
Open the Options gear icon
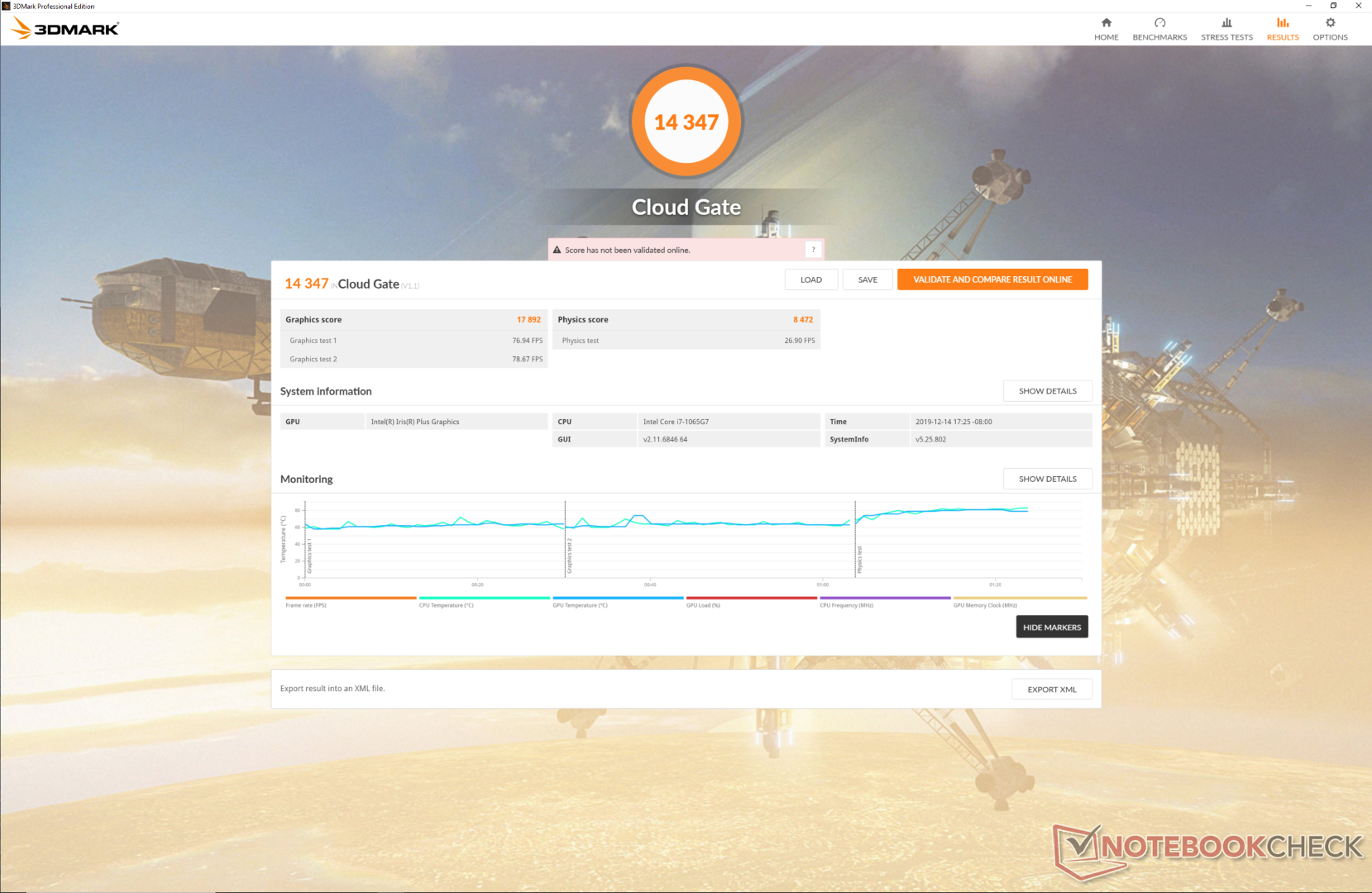tap(1330, 23)
